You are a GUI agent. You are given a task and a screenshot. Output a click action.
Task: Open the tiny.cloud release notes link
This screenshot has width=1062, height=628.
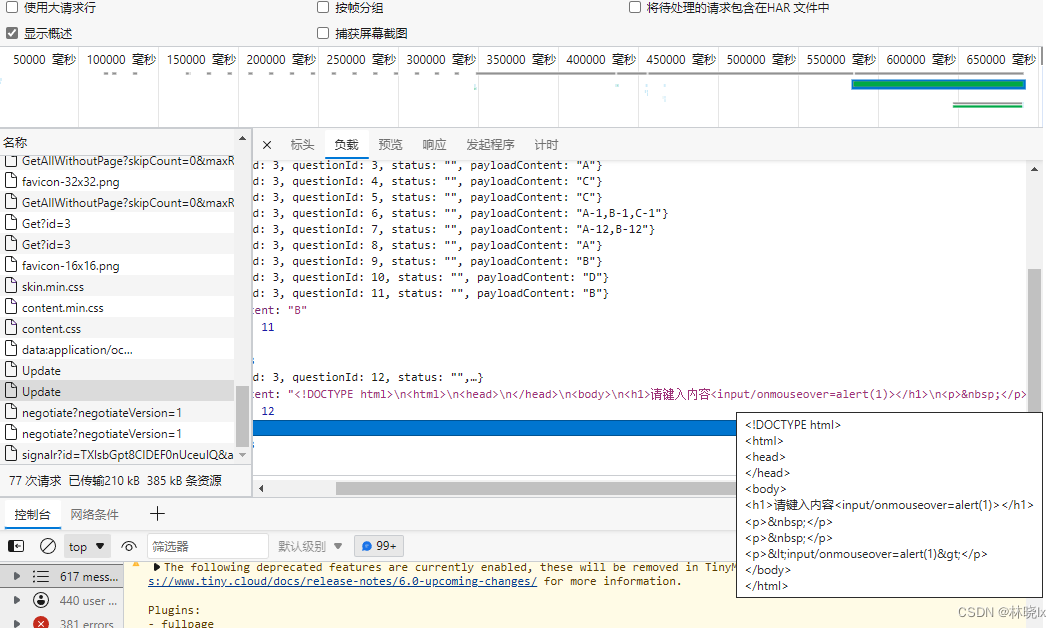click(x=342, y=581)
